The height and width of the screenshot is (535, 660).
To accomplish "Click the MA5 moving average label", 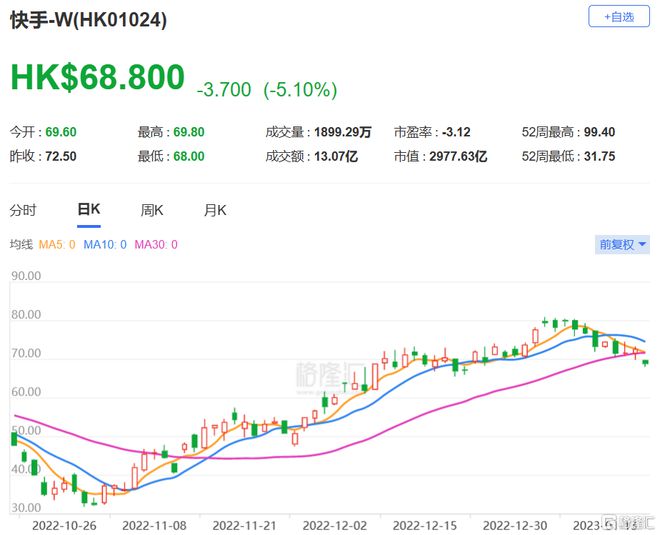I will 57,245.
